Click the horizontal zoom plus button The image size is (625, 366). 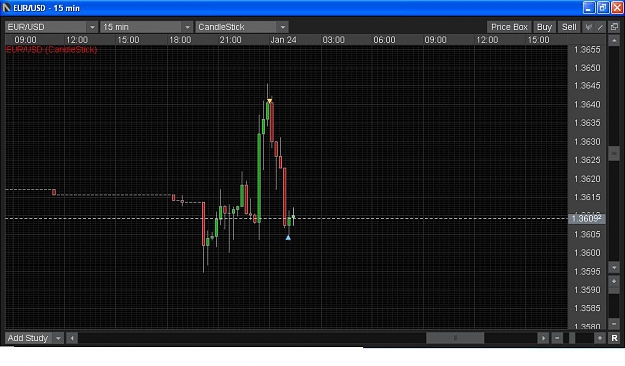coord(599,338)
